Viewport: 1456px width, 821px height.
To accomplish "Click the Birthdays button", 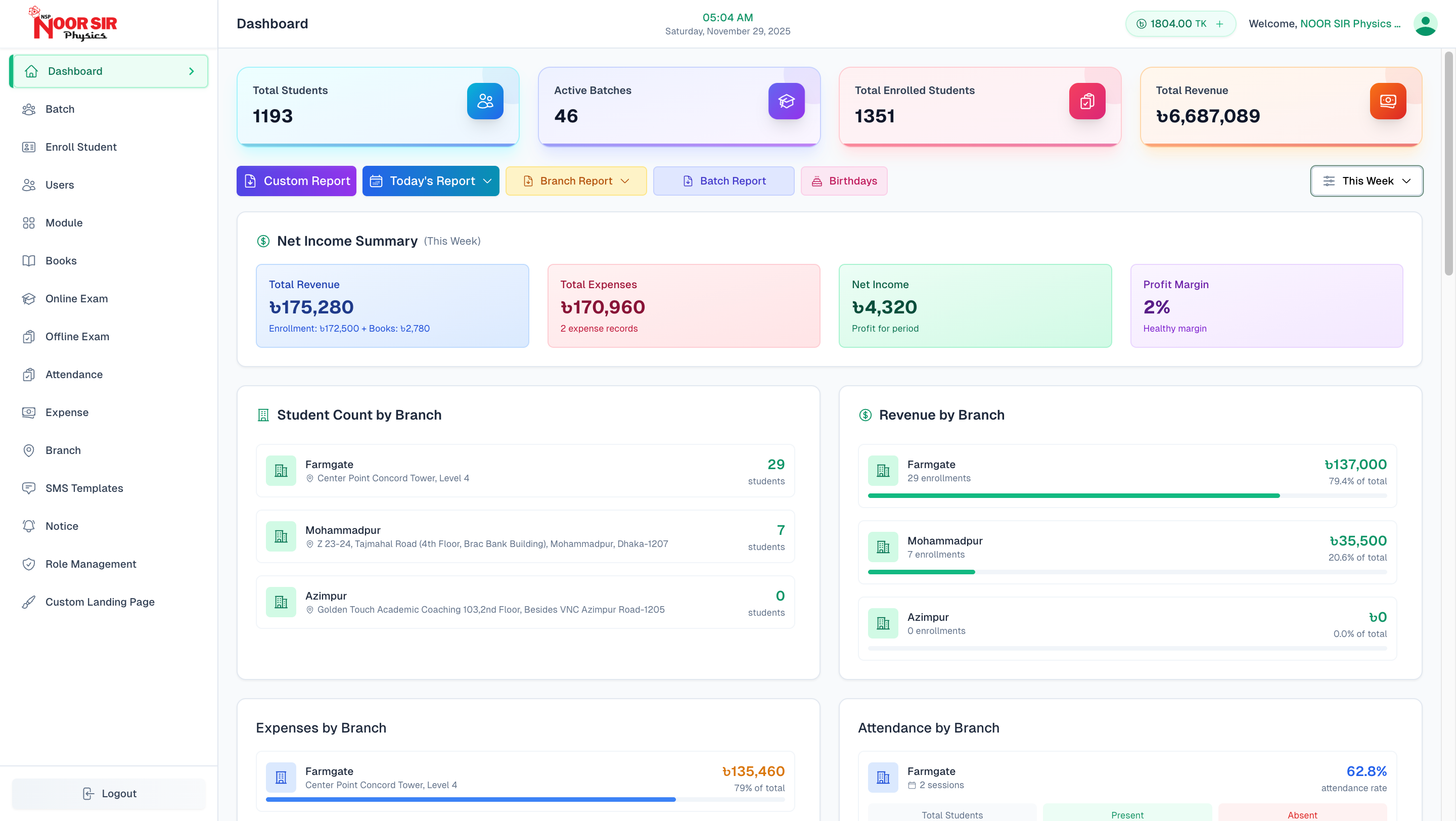I will click(x=844, y=181).
